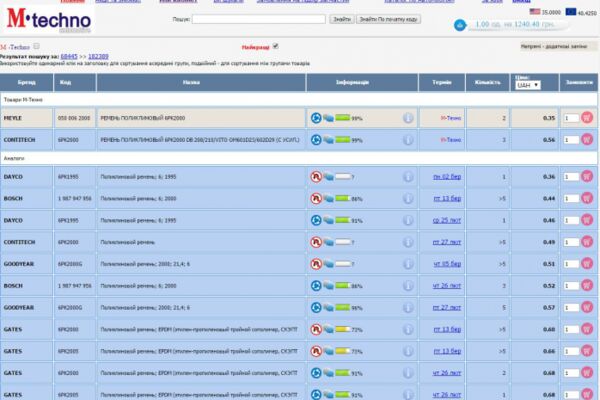Image resolution: width=600 pixels, height=400 pixels.
Task: Click cart icon in DAYCO 0.46 row
Action: pyautogui.click(x=587, y=220)
